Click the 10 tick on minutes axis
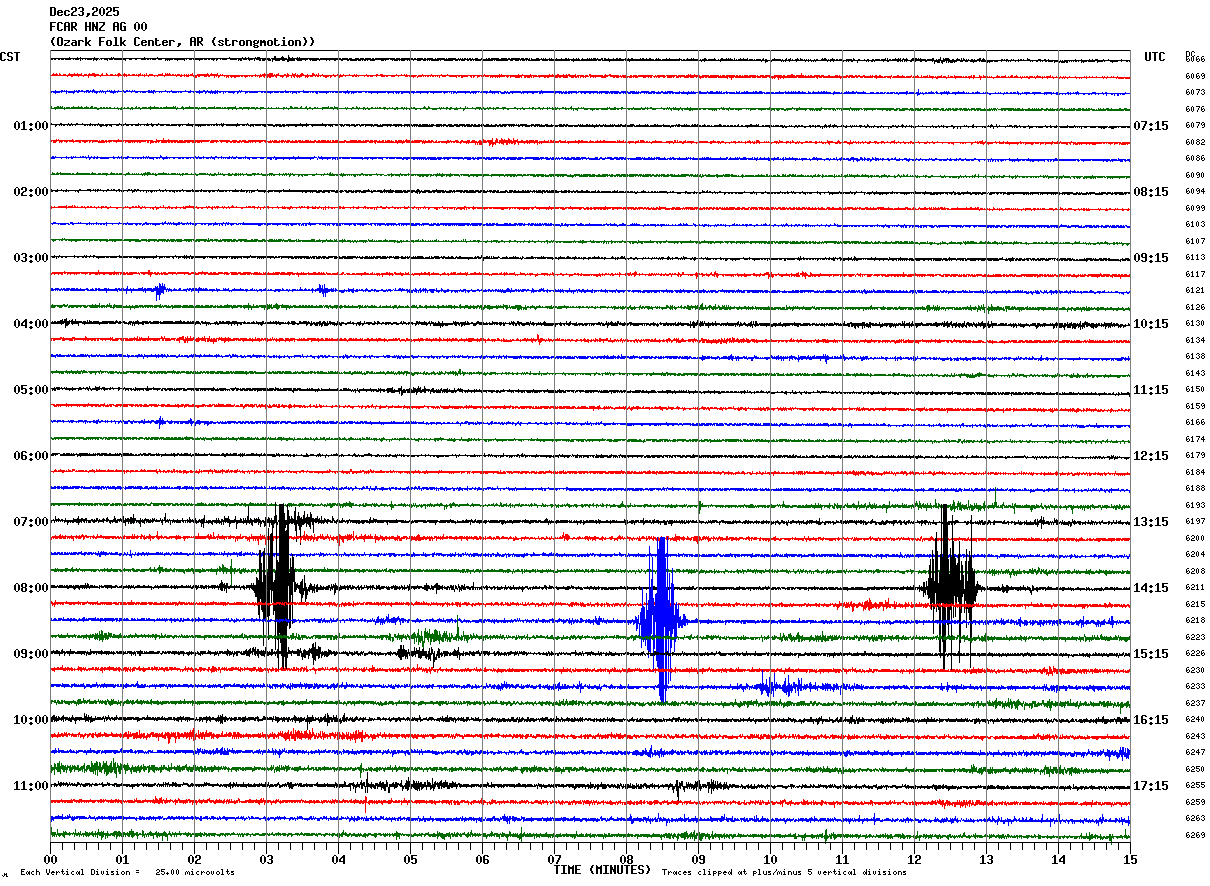The image size is (1210, 886). [770, 859]
